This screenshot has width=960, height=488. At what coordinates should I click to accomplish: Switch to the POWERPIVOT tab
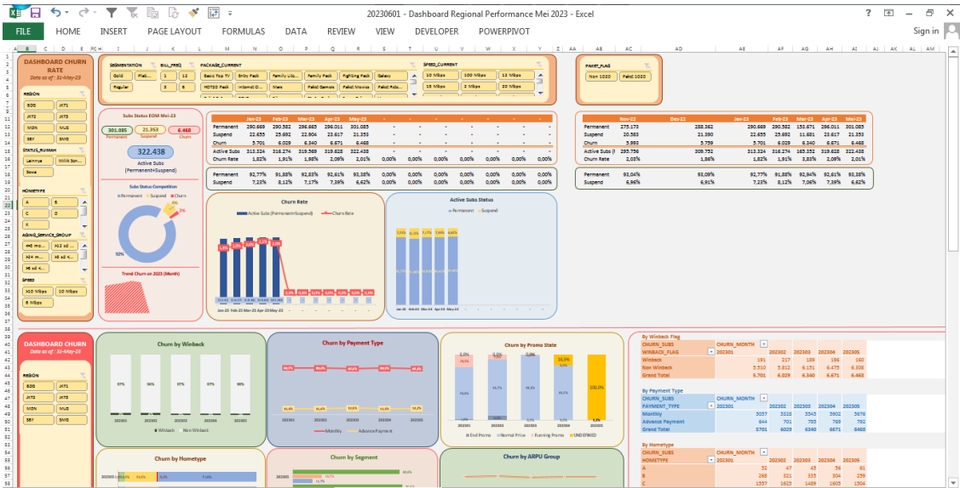[504, 31]
